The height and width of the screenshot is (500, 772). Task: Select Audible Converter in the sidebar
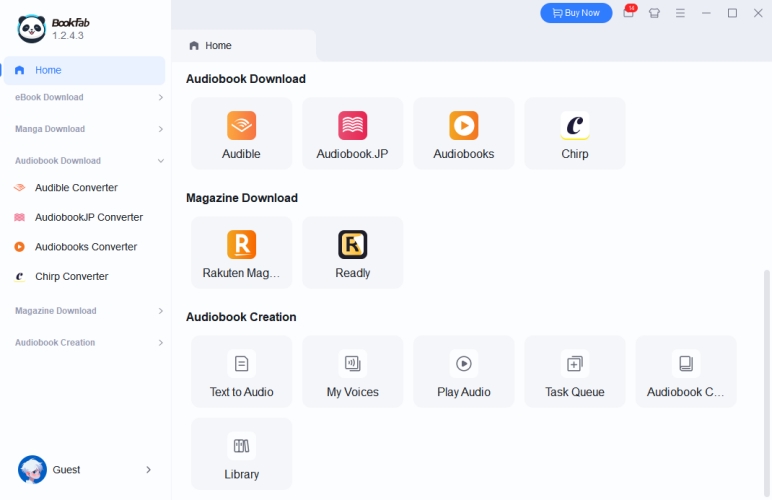click(x=84, y=188)
